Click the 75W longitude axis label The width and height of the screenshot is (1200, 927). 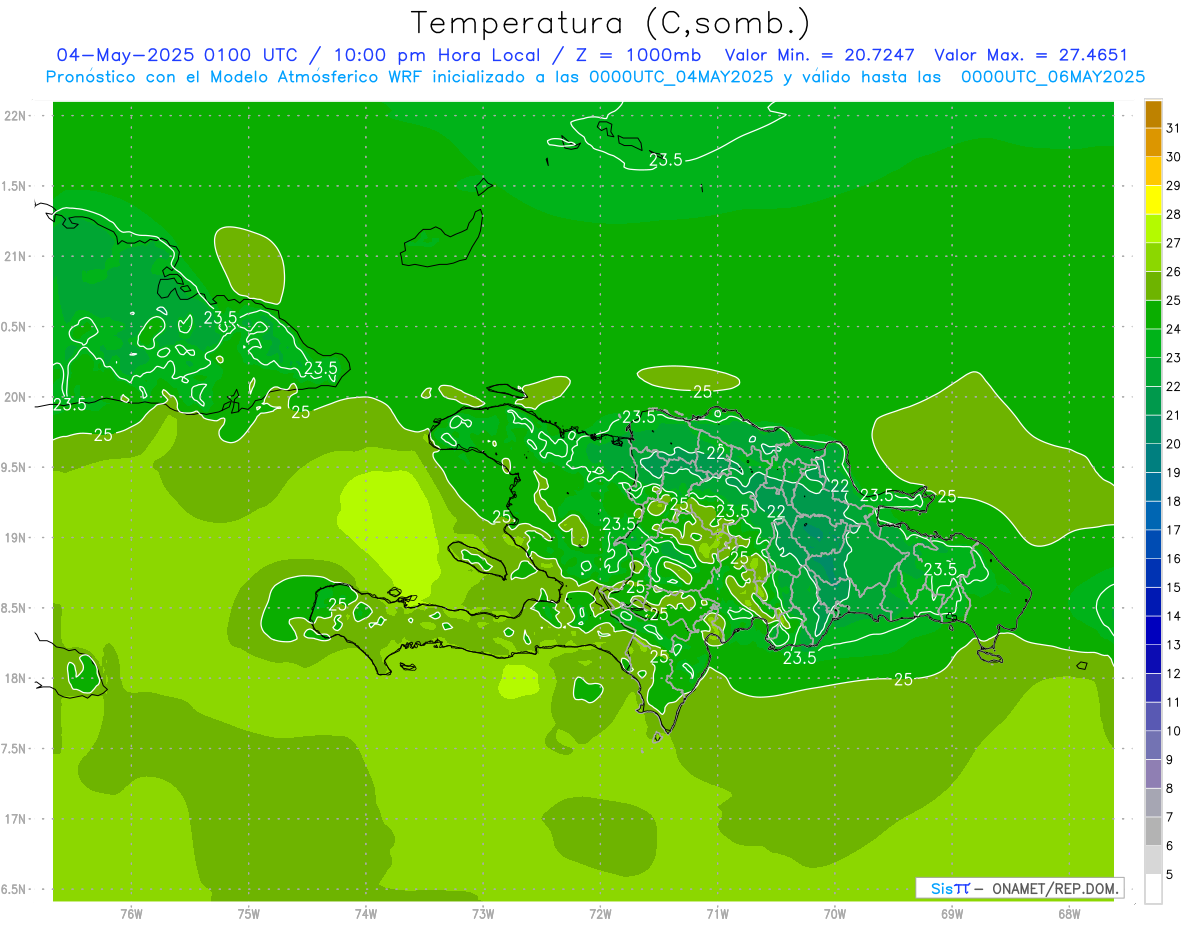[x=249, y=914]
